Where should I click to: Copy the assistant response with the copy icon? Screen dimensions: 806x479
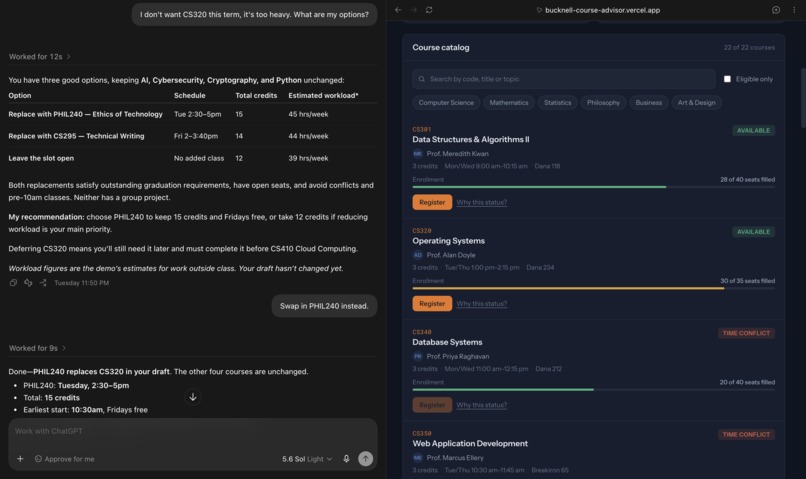[x=13, y=283]
